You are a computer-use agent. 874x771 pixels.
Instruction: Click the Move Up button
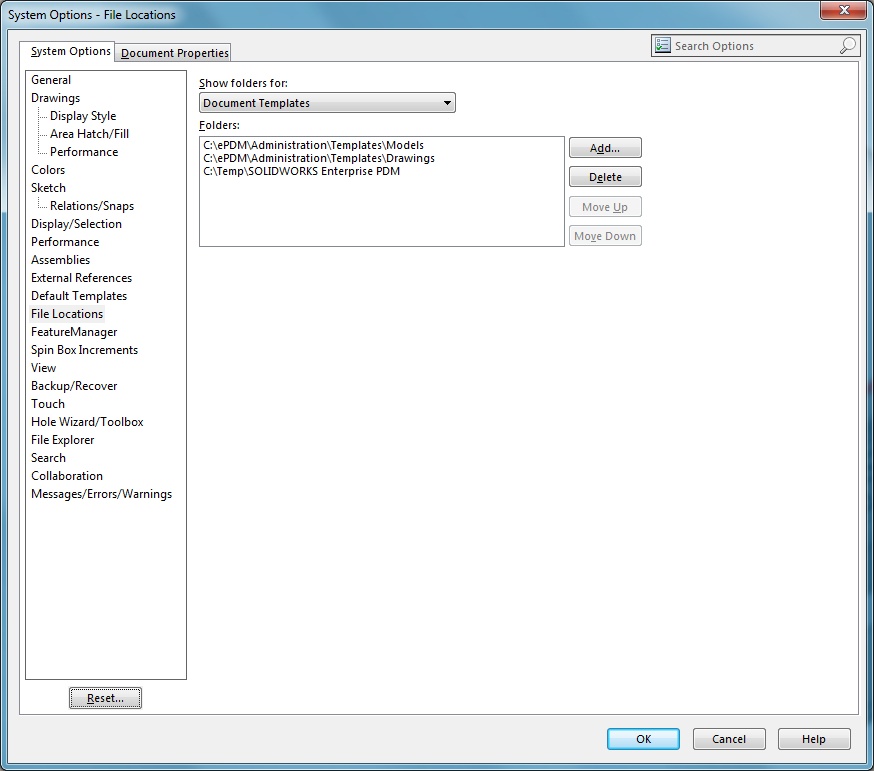coord(605,207)
